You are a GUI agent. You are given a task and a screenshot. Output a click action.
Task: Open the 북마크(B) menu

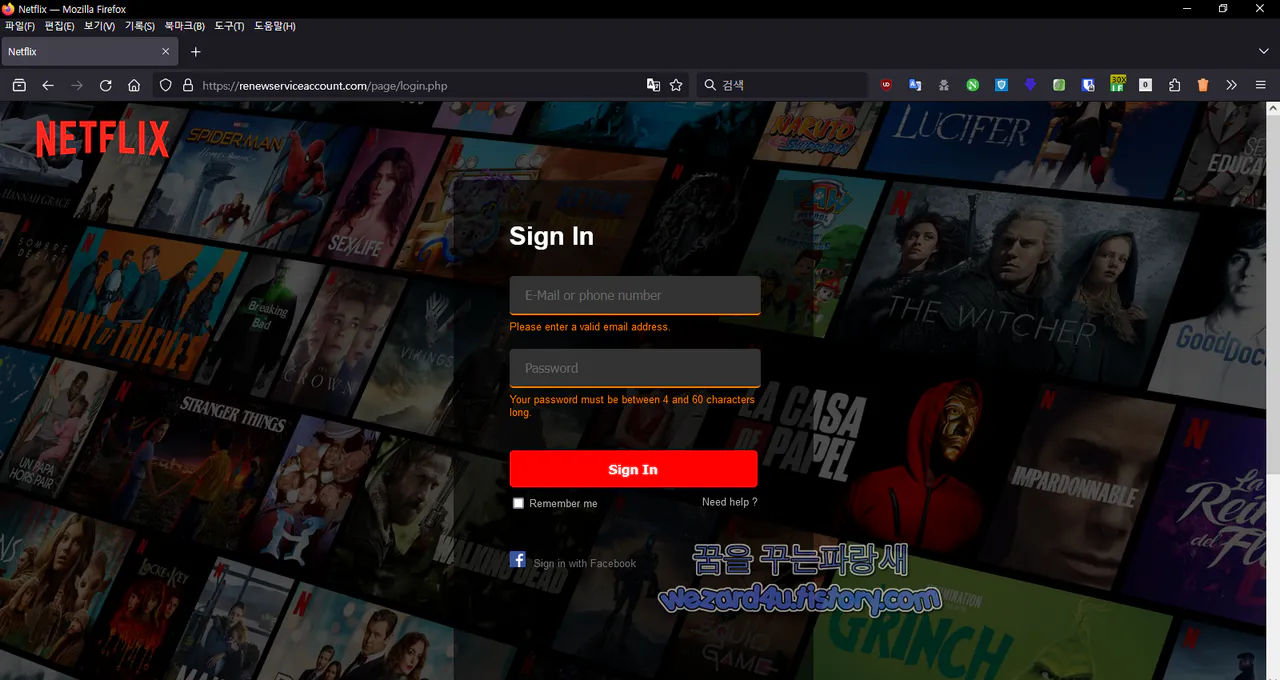[185, 26]
